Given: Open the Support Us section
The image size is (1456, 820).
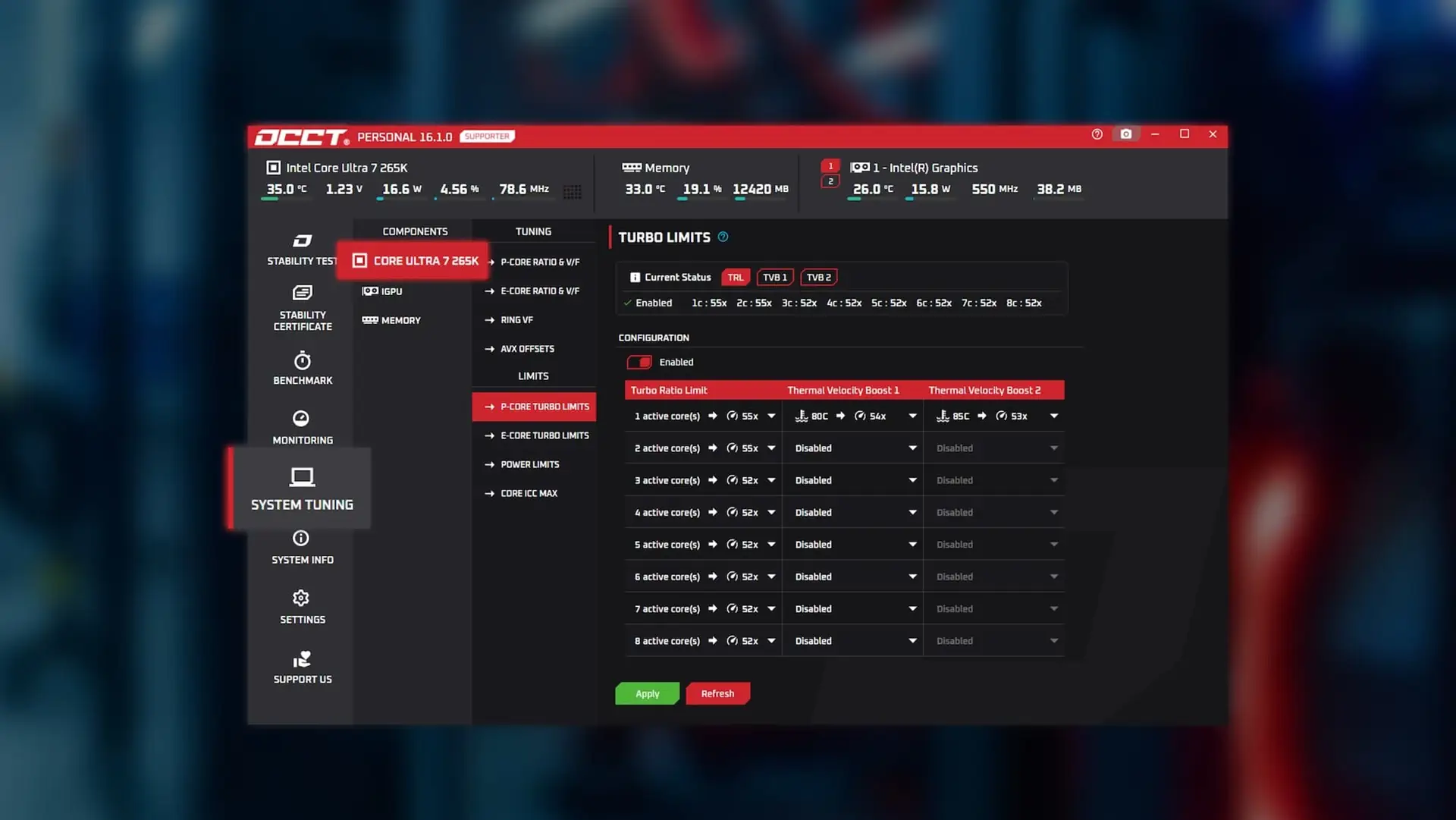Looking at the screenshot, I should (302, 668).
